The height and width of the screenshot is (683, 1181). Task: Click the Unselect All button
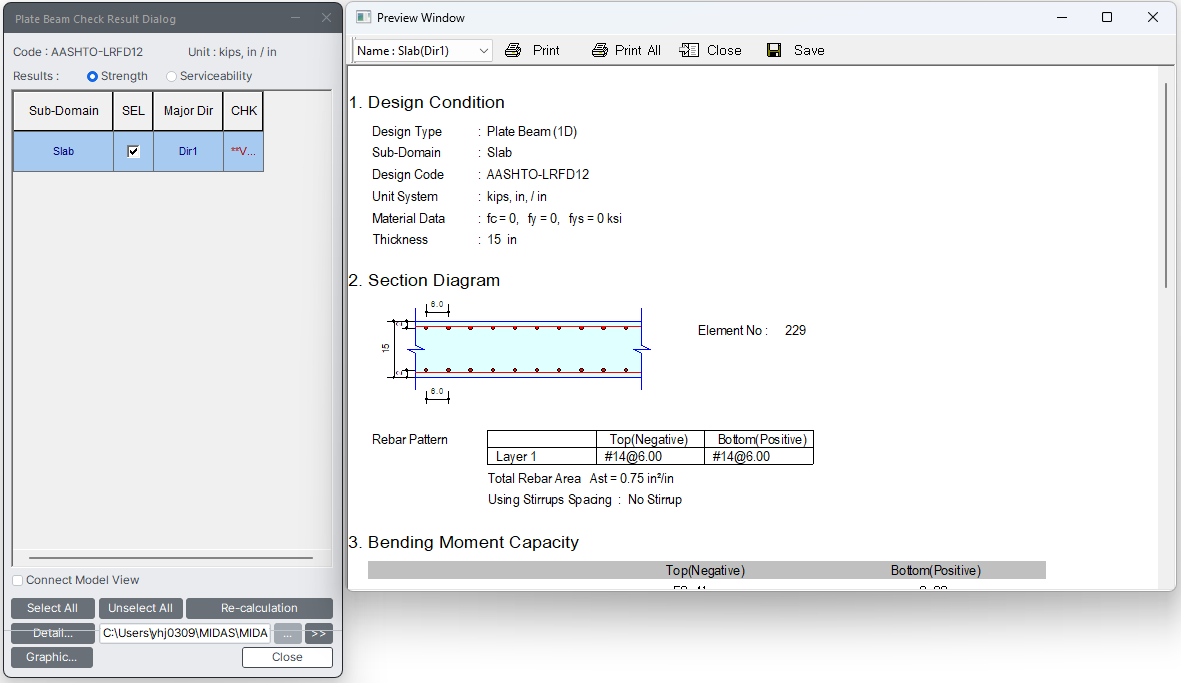click(x=141, y=608)
